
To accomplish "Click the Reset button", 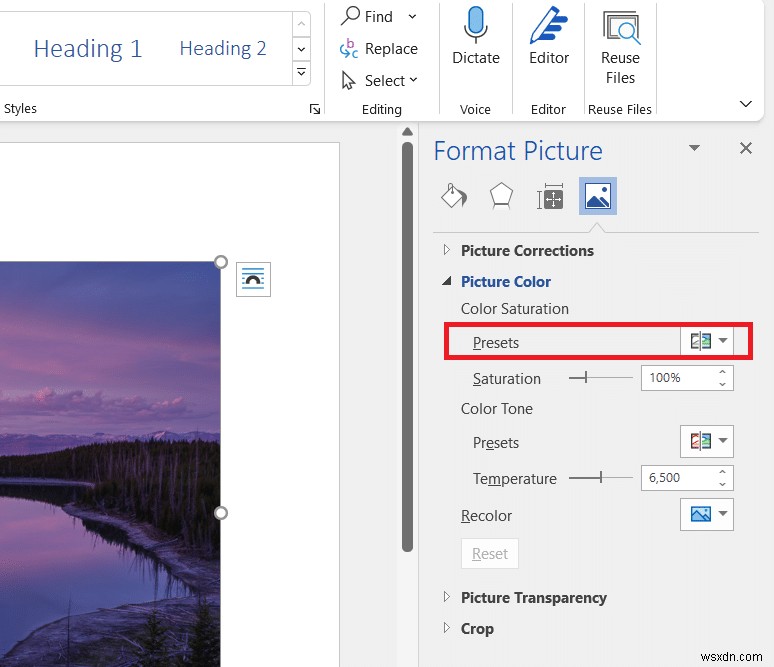I will pyautogui.click(x=490, y=553).
